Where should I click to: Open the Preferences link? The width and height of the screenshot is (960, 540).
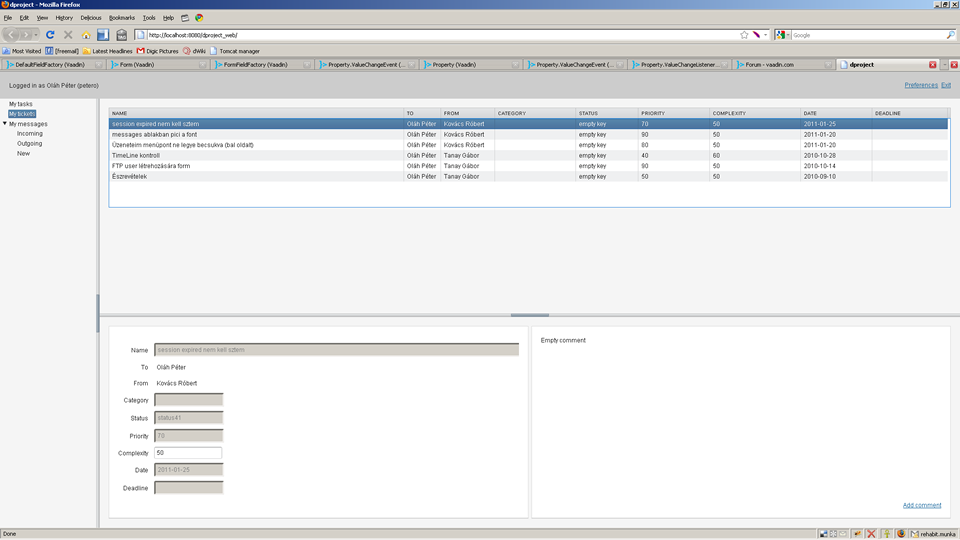click(x=921, y=86)
